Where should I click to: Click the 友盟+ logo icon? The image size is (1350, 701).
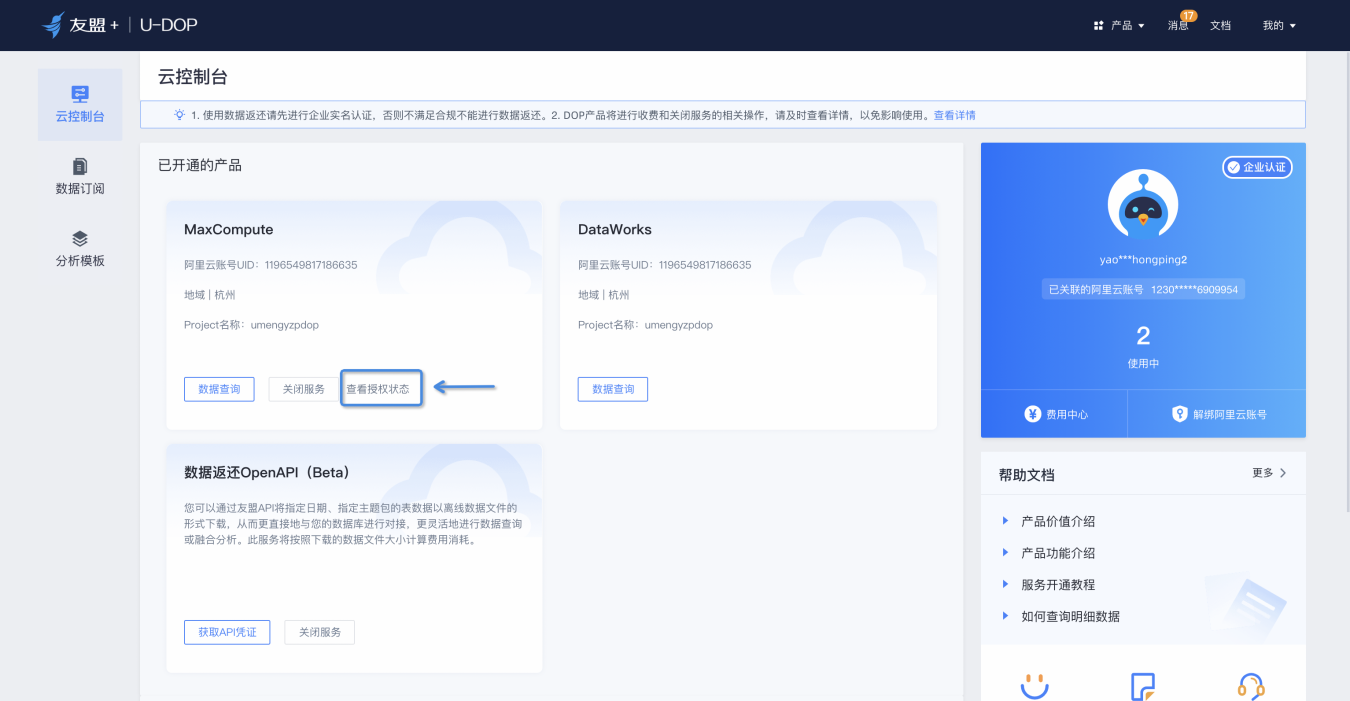(53, 25)
